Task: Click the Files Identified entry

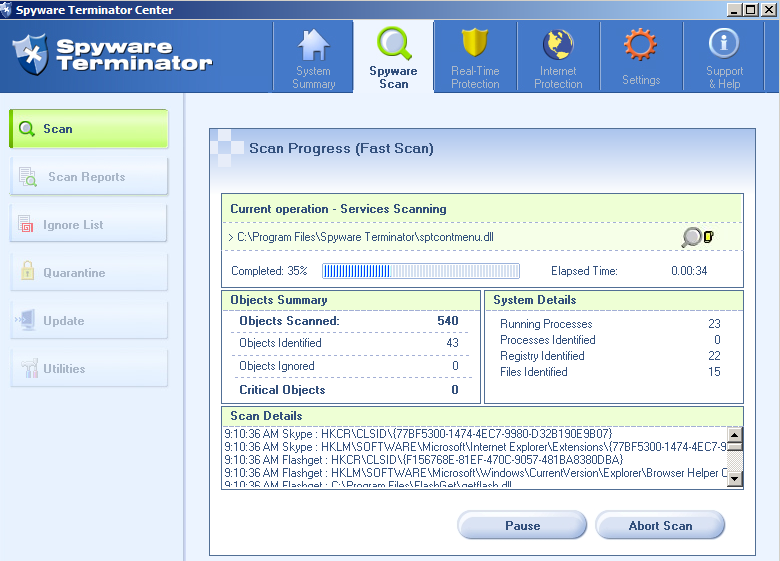Action: coord(610,372)
